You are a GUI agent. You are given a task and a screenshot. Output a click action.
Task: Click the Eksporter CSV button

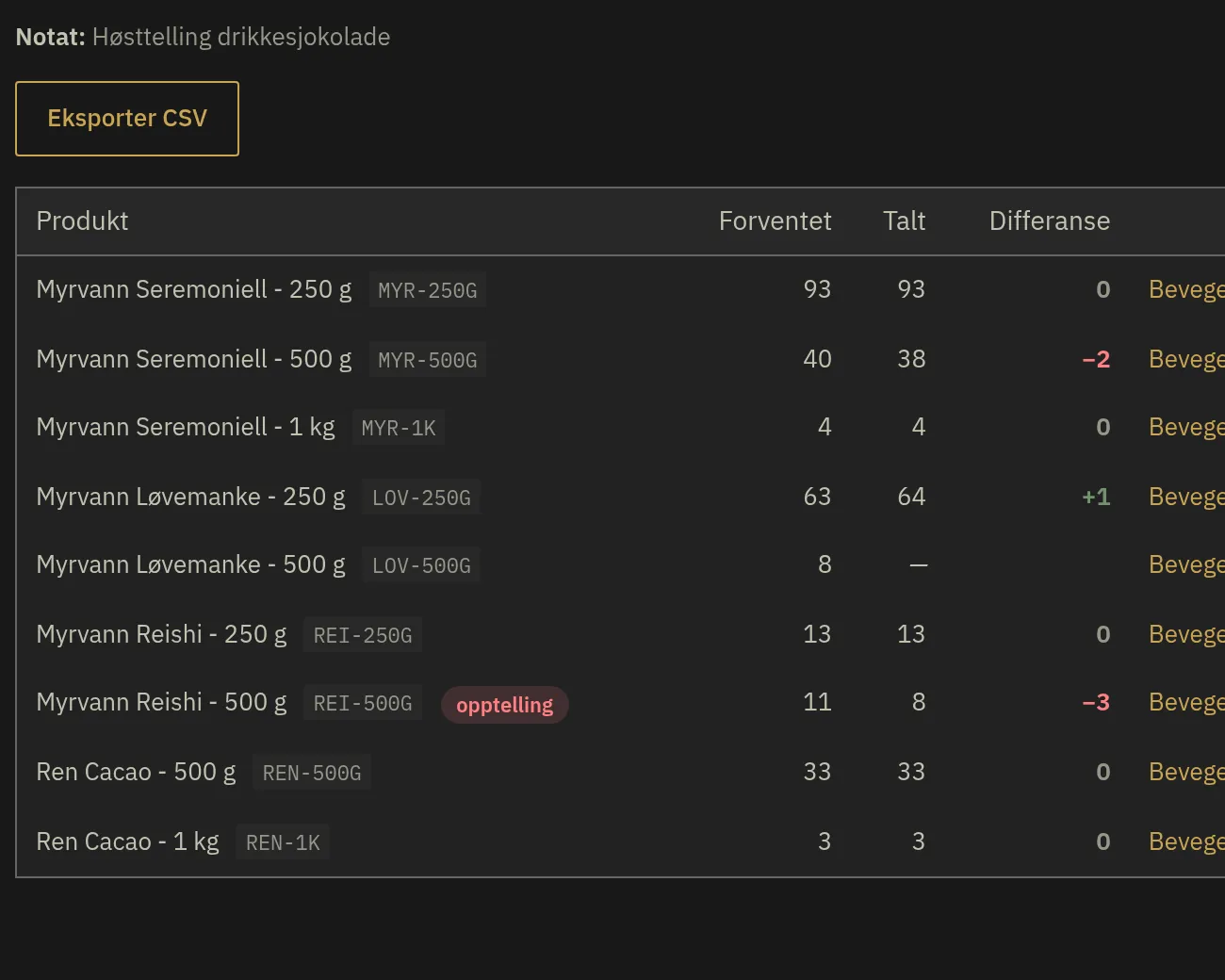(127, 119)
